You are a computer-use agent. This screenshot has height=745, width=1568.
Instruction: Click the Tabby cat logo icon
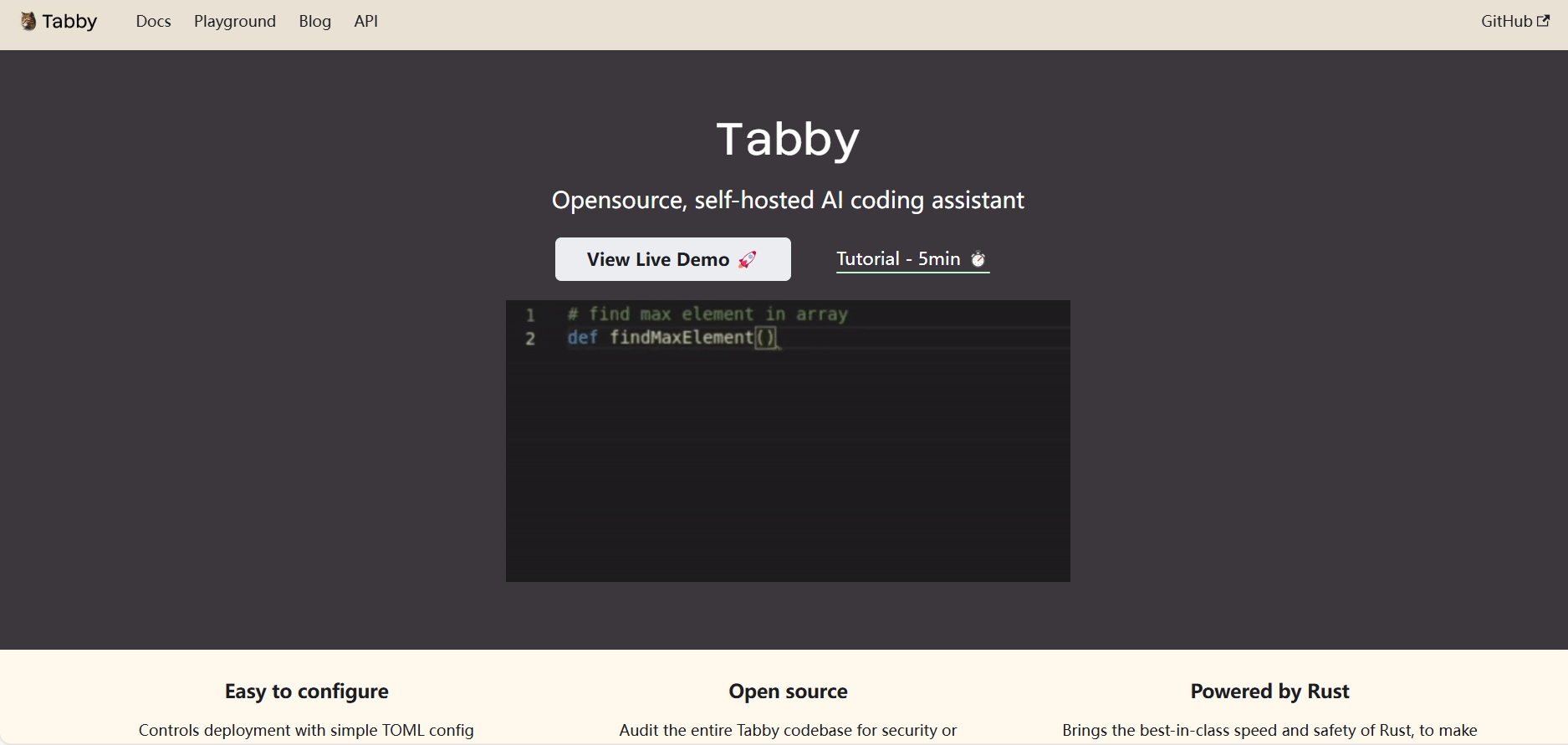pos(28,22)
